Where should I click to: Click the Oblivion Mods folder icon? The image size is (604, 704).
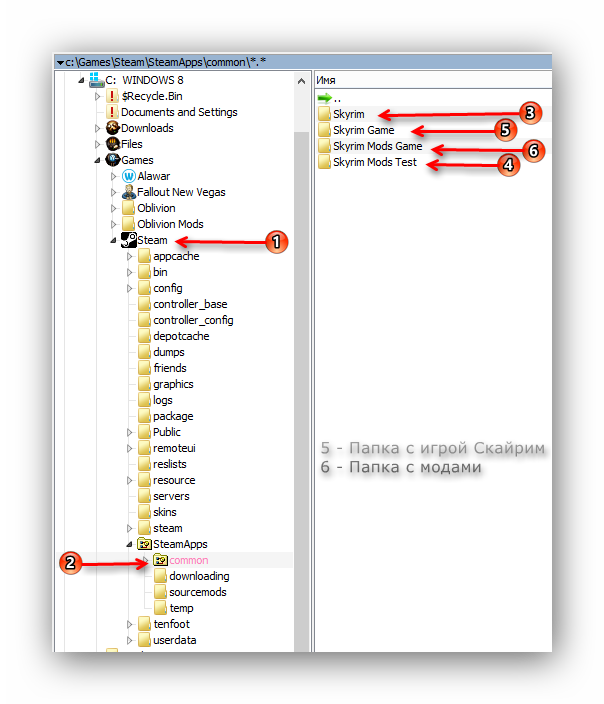[x=128, y=224]
